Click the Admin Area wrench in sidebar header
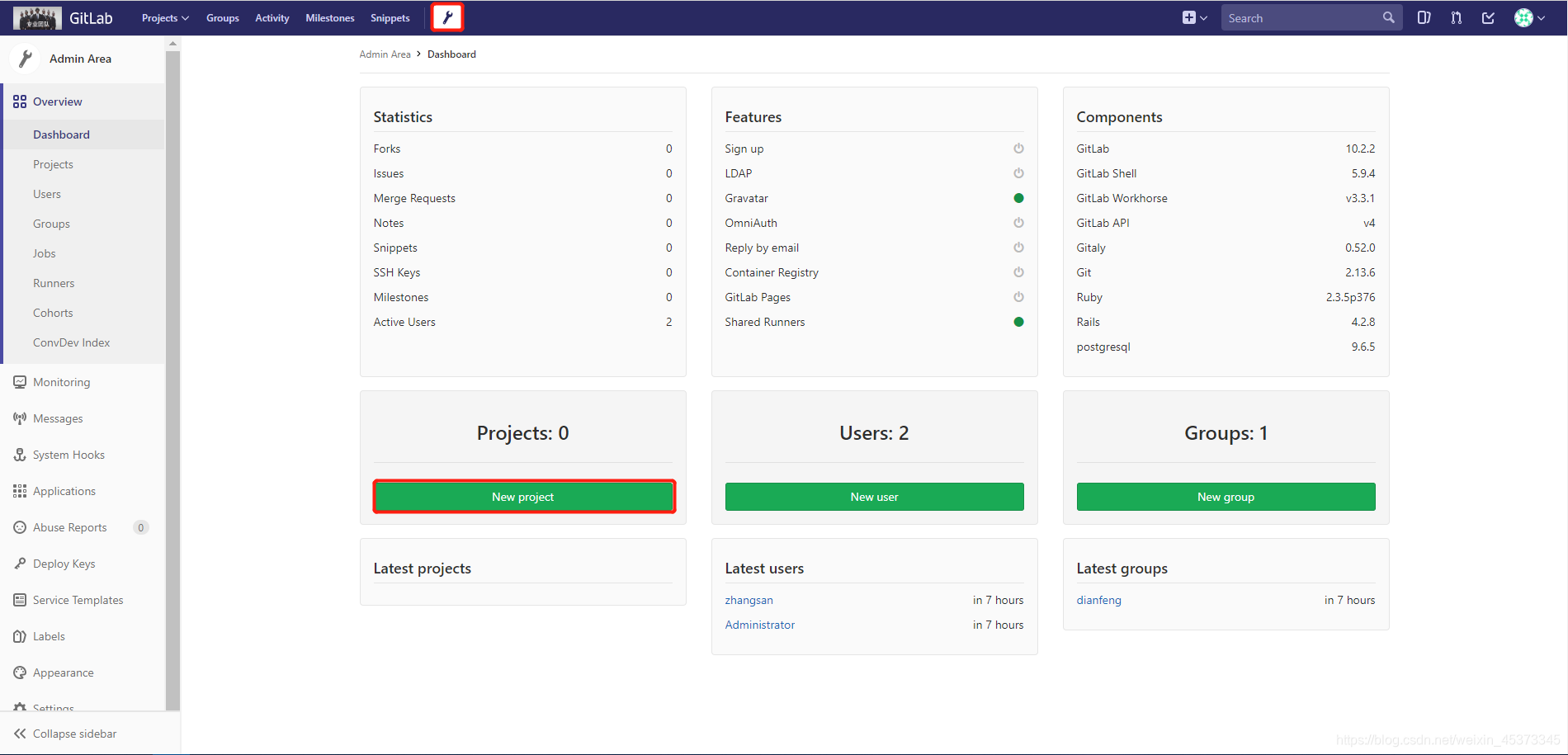Viewport: 1568px width, 755px height. tap(26, 59)
